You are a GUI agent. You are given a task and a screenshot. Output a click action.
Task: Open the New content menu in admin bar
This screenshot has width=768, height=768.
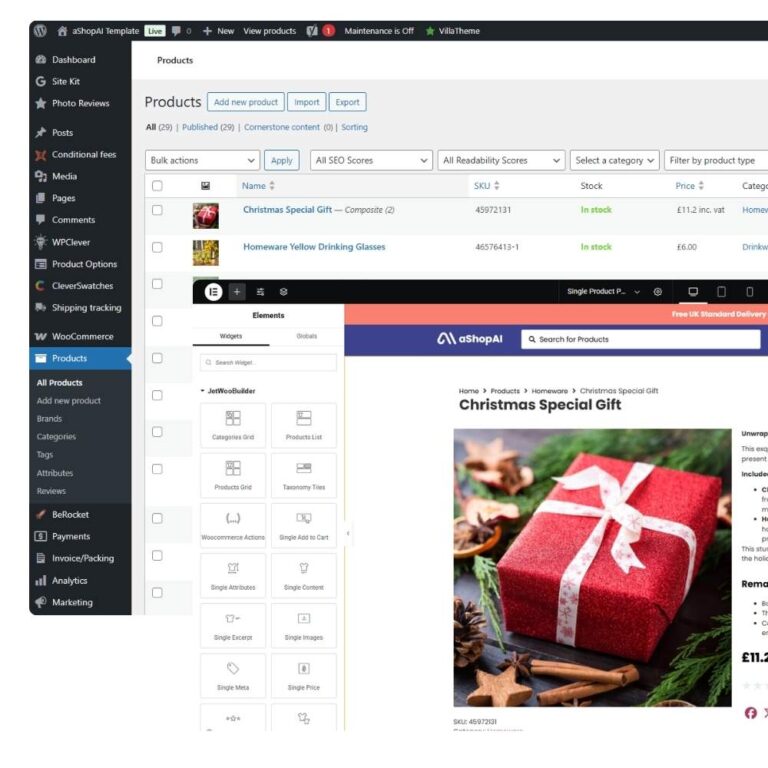point(218,31)
